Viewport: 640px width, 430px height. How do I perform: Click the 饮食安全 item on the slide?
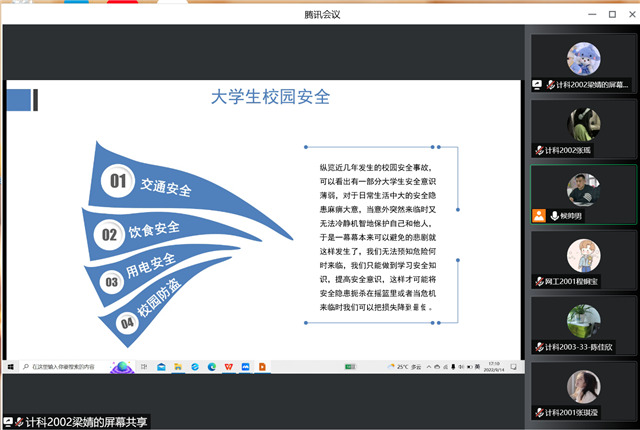pyautogui.click(x=154, y=229)
